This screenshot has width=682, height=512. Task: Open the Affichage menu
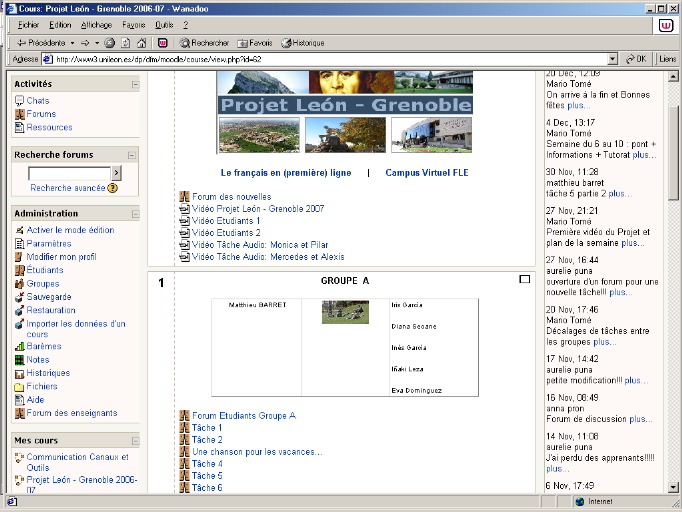(96, 23)
